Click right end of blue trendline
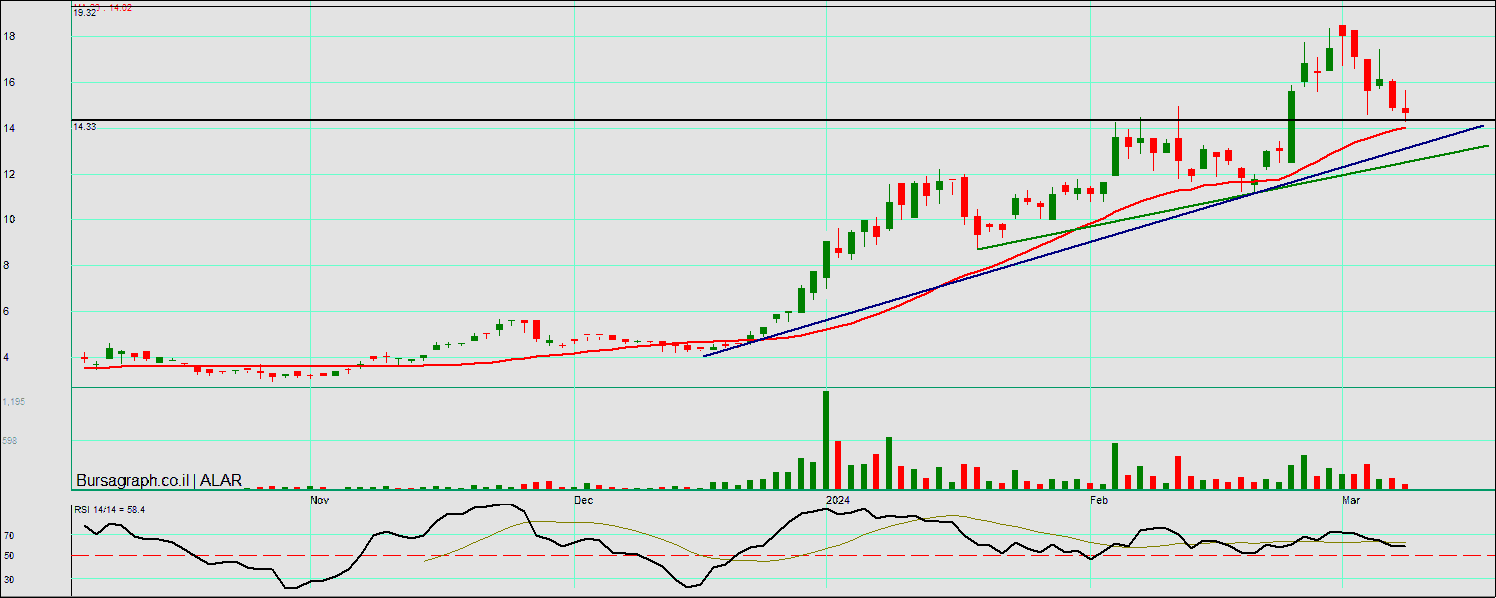Image resolution: width=1496 pixels, height=598 pixels. 1481,127
